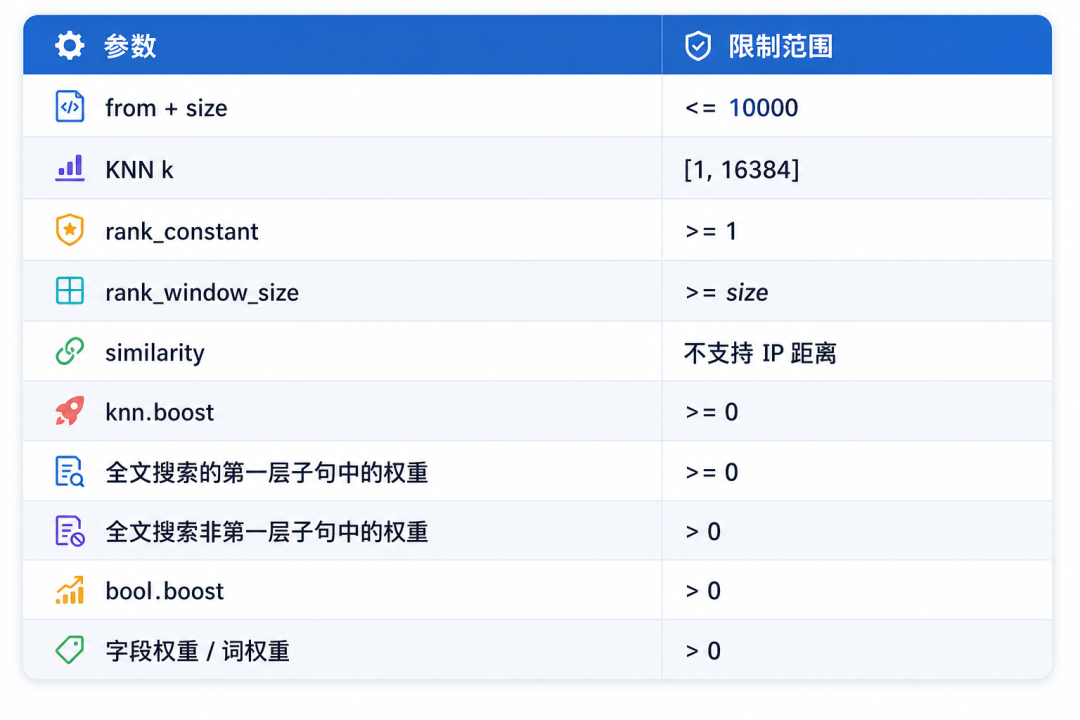
Task: Click the bar chart icon beside KNN k
Action: [70, 168]
